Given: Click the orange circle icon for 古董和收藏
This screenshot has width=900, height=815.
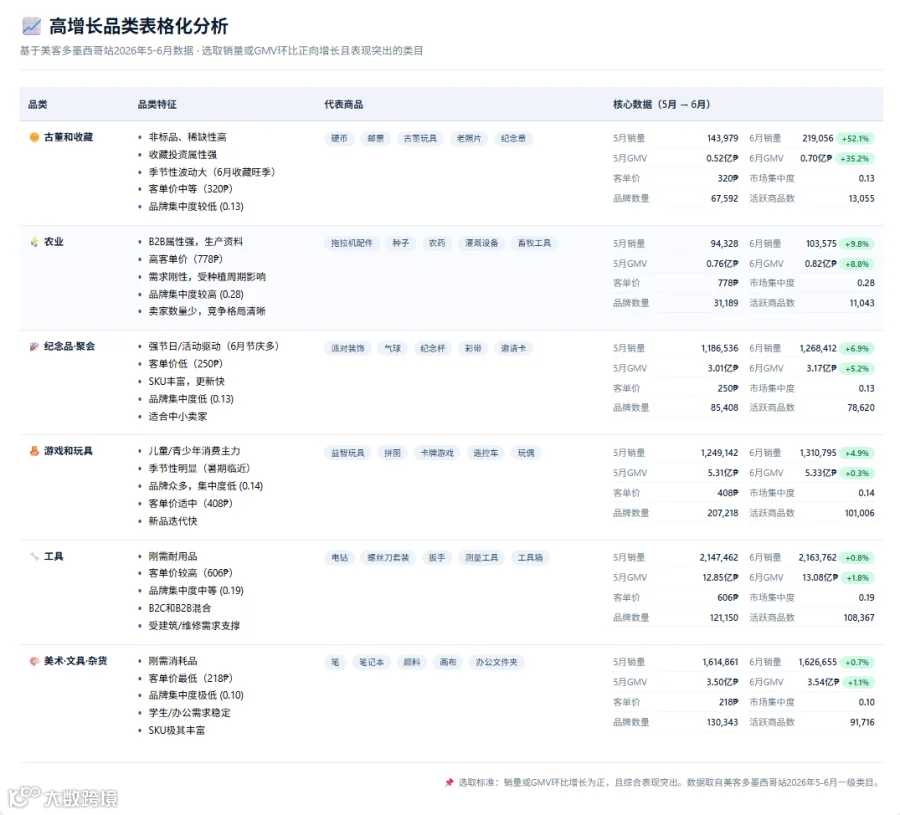Looking at the screenshot, I should point(34,137).
